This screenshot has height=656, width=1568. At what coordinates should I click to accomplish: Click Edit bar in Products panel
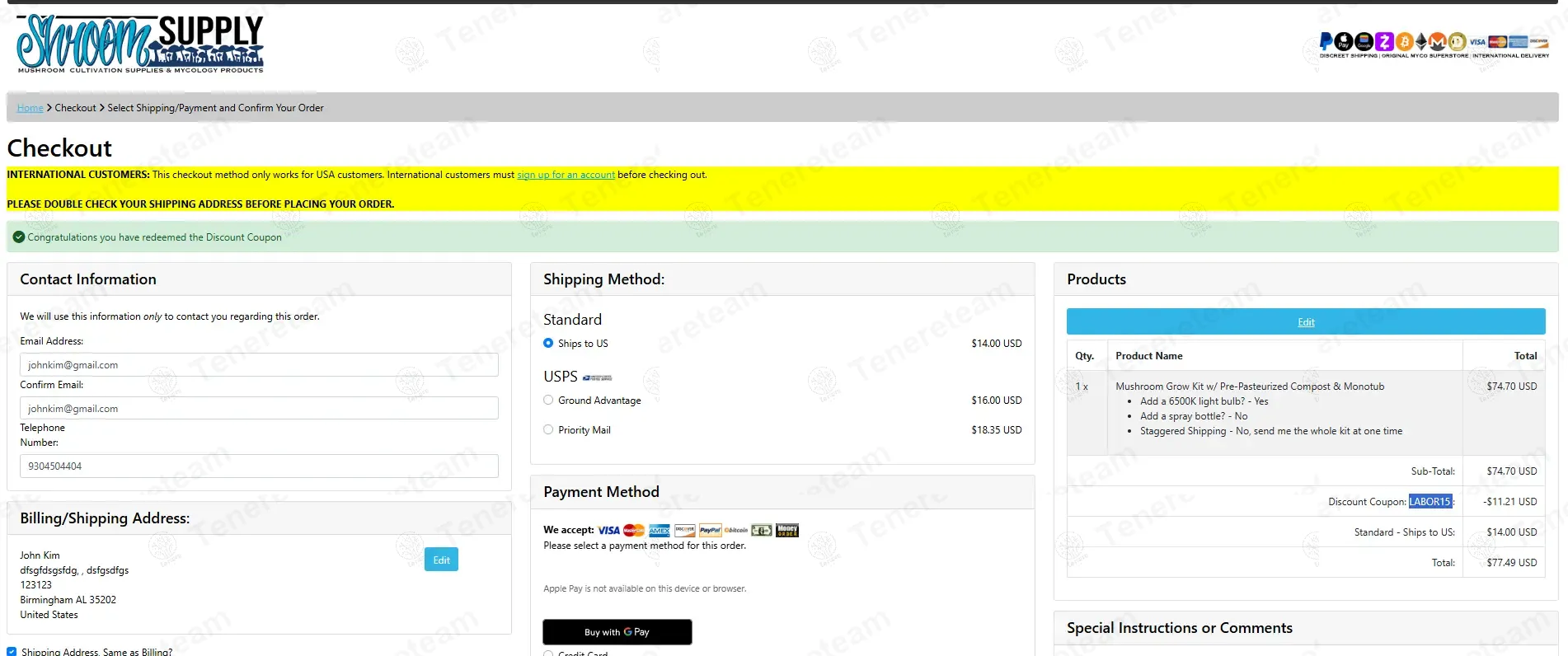pos(1306,321)
